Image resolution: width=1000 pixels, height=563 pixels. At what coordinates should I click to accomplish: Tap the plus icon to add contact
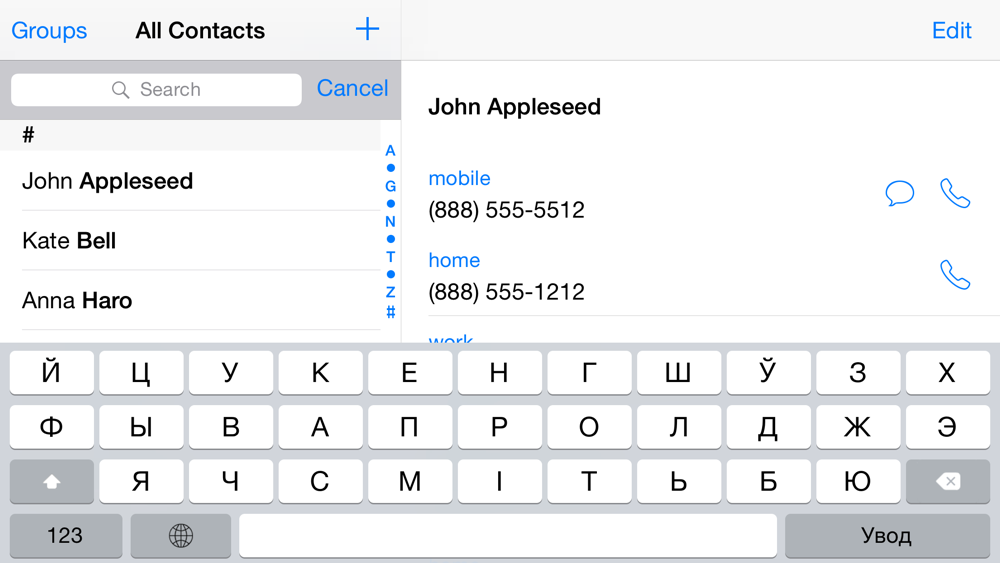coord(367,29)
